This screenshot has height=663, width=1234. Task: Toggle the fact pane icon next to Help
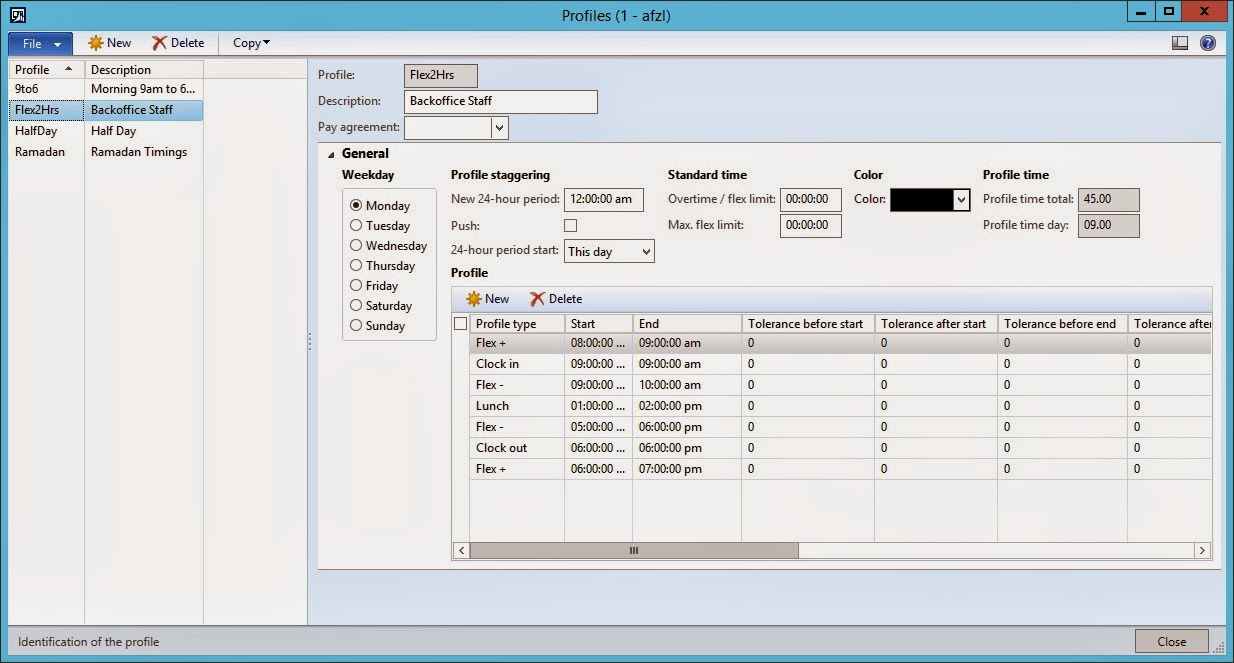1181,43
